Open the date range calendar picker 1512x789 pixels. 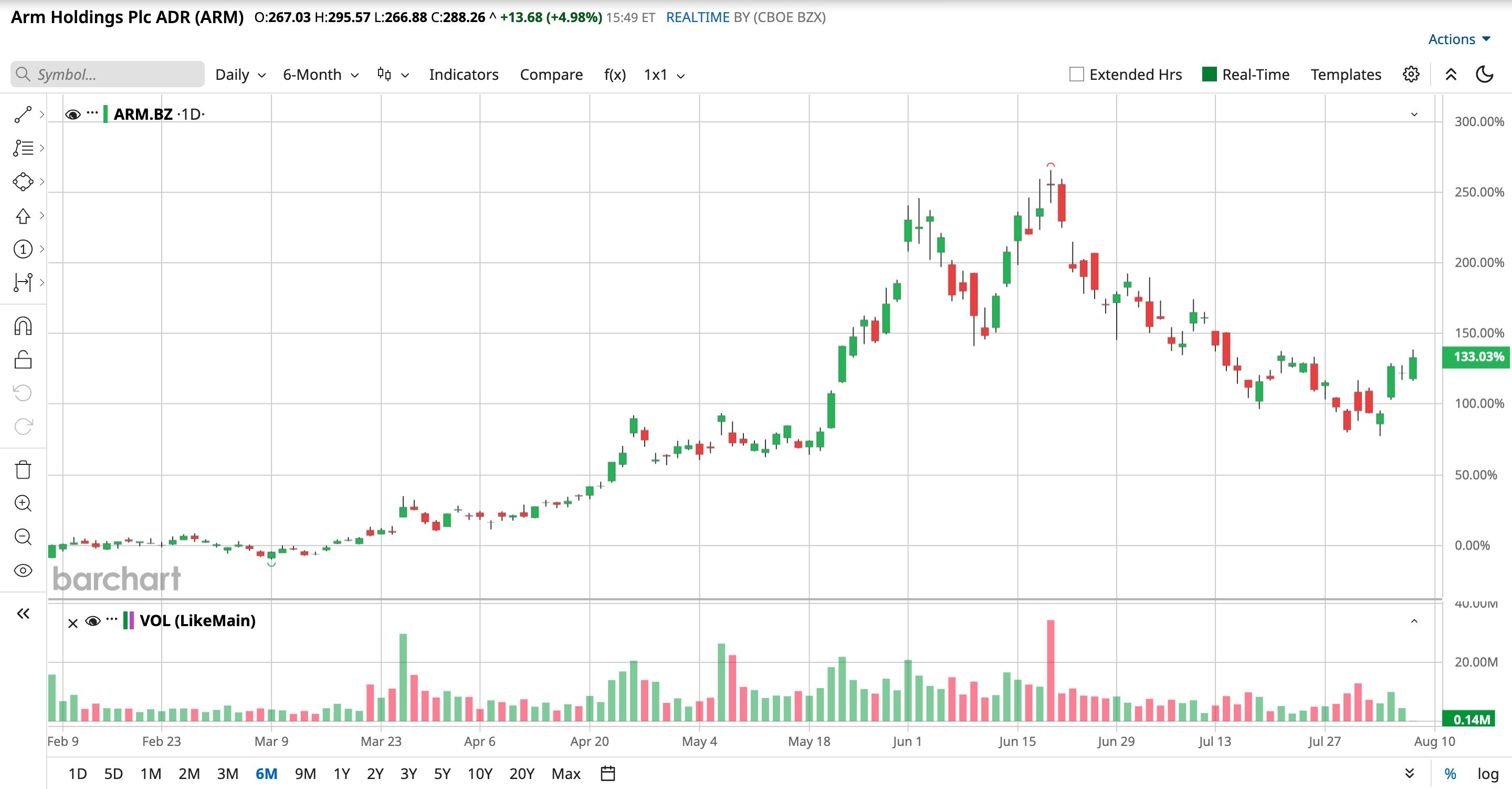[608, 774]
